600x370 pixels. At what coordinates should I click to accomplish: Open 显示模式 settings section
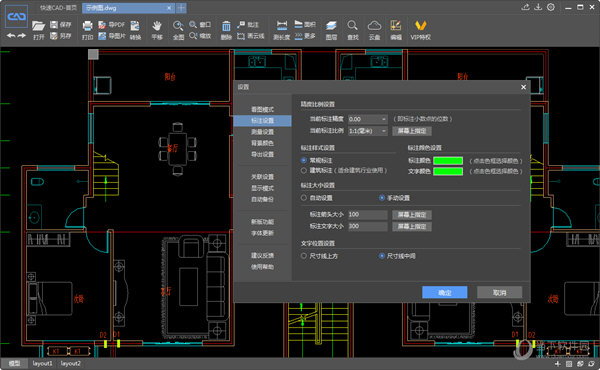(x=262, y=188)
